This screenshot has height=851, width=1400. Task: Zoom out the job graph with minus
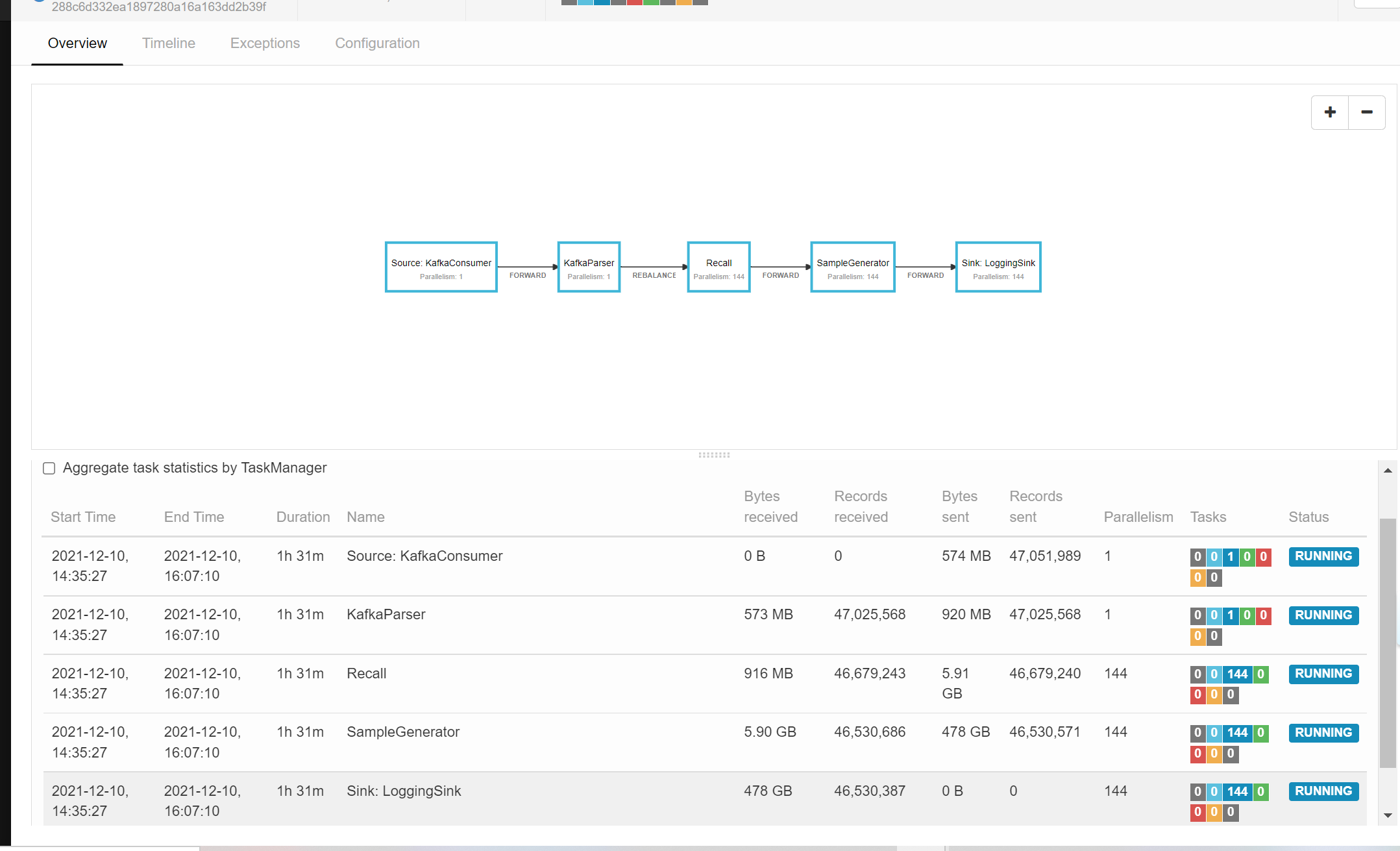coord(1366,112)
